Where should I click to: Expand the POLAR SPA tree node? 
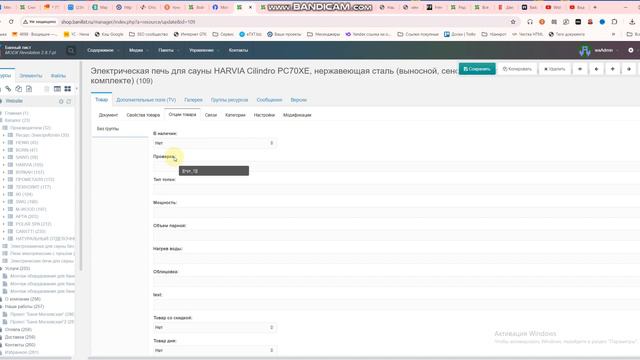[x=4, y=224]
